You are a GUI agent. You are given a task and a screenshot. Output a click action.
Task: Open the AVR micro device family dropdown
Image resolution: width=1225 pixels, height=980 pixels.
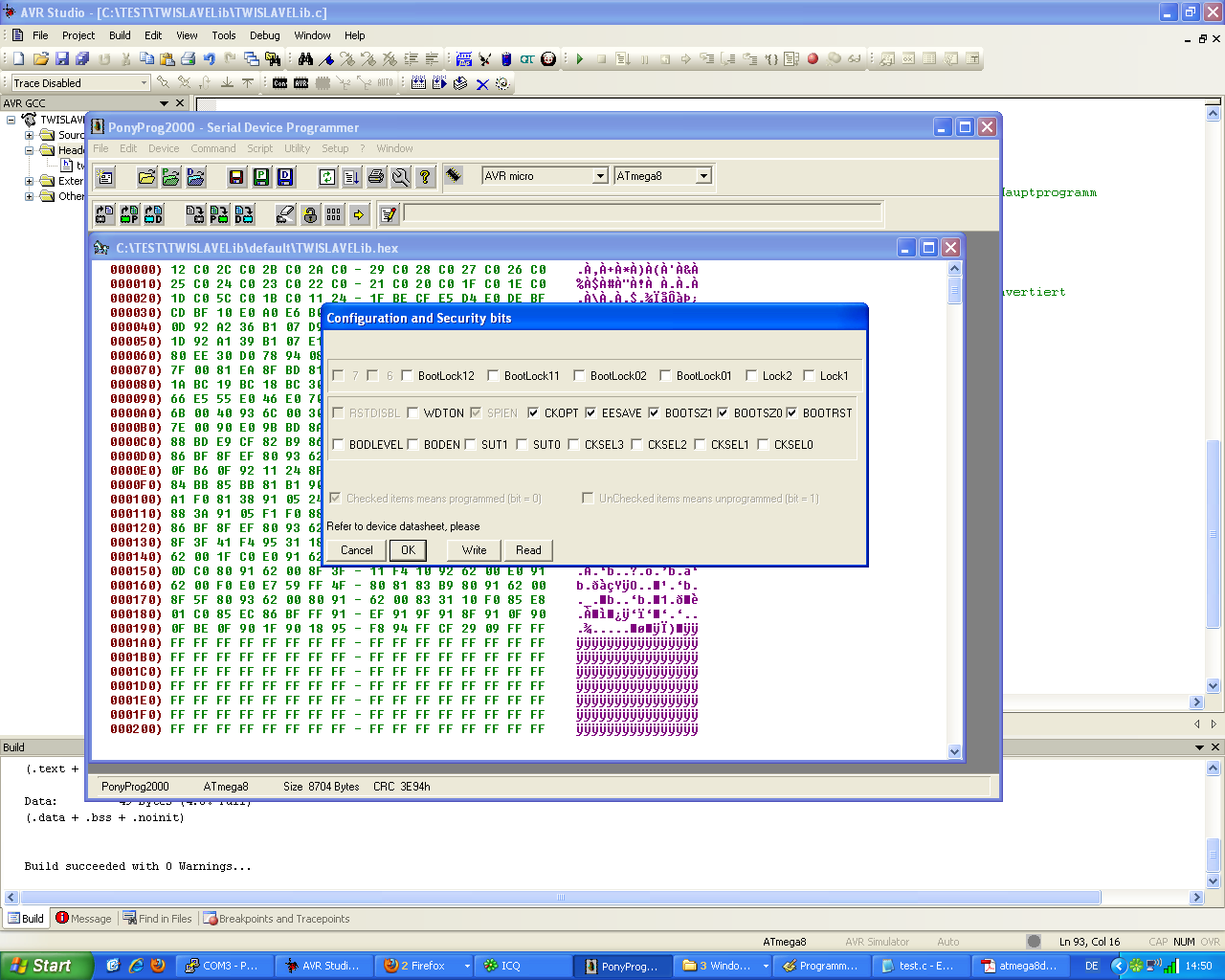click(600, 176)
